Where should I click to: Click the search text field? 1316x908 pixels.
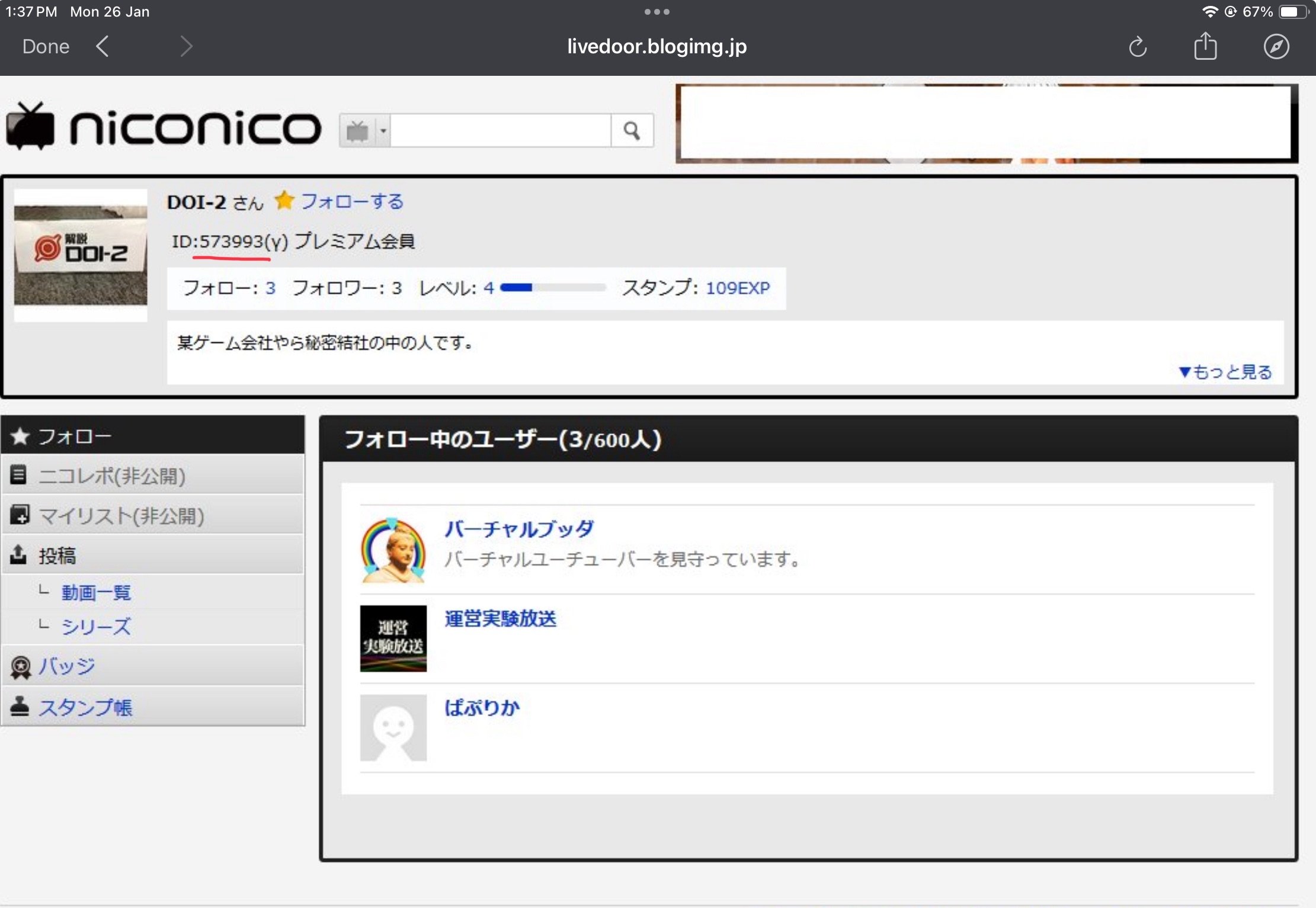click(500, 130)
